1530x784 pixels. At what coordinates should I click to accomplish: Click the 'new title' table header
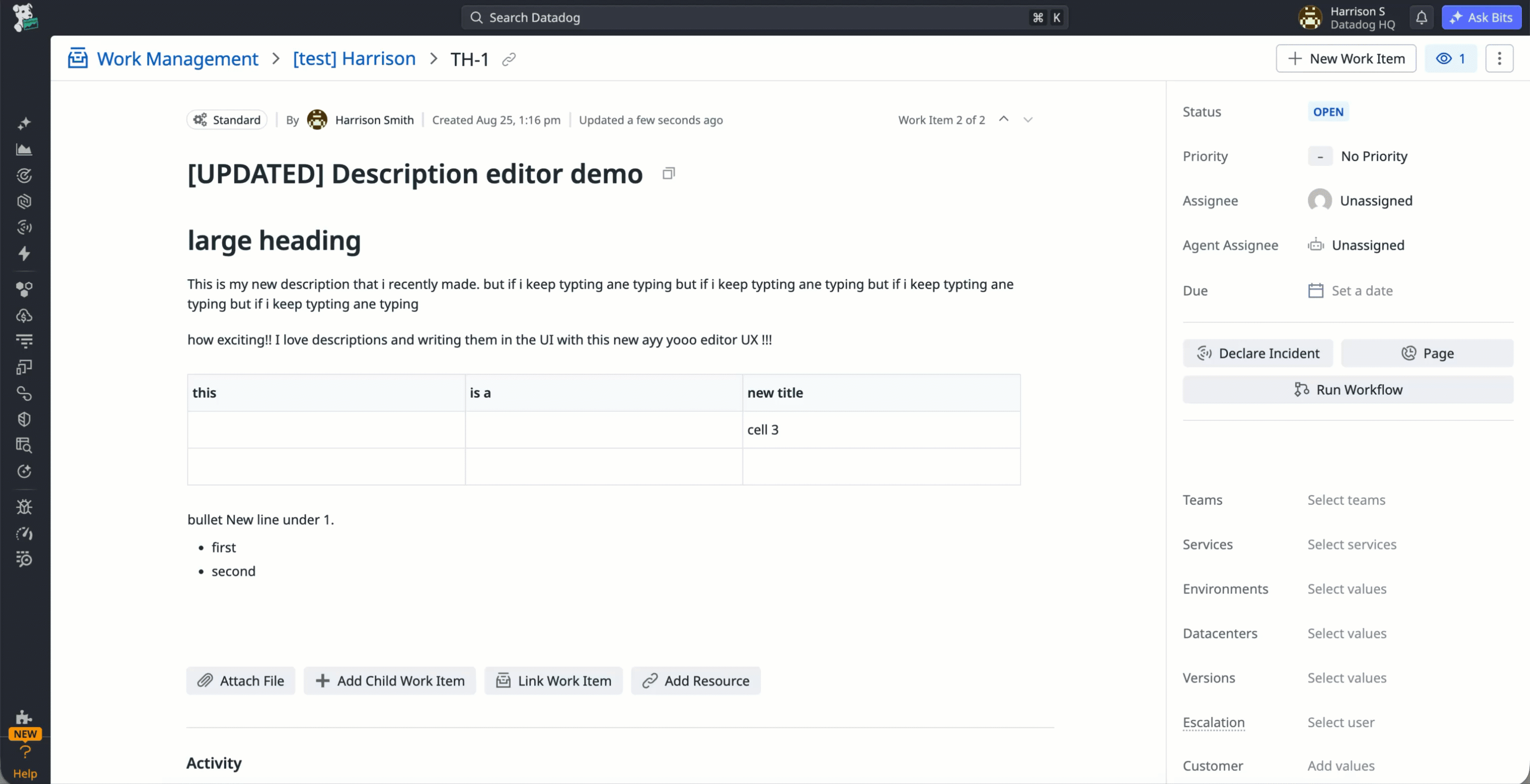tap(881, 393)
